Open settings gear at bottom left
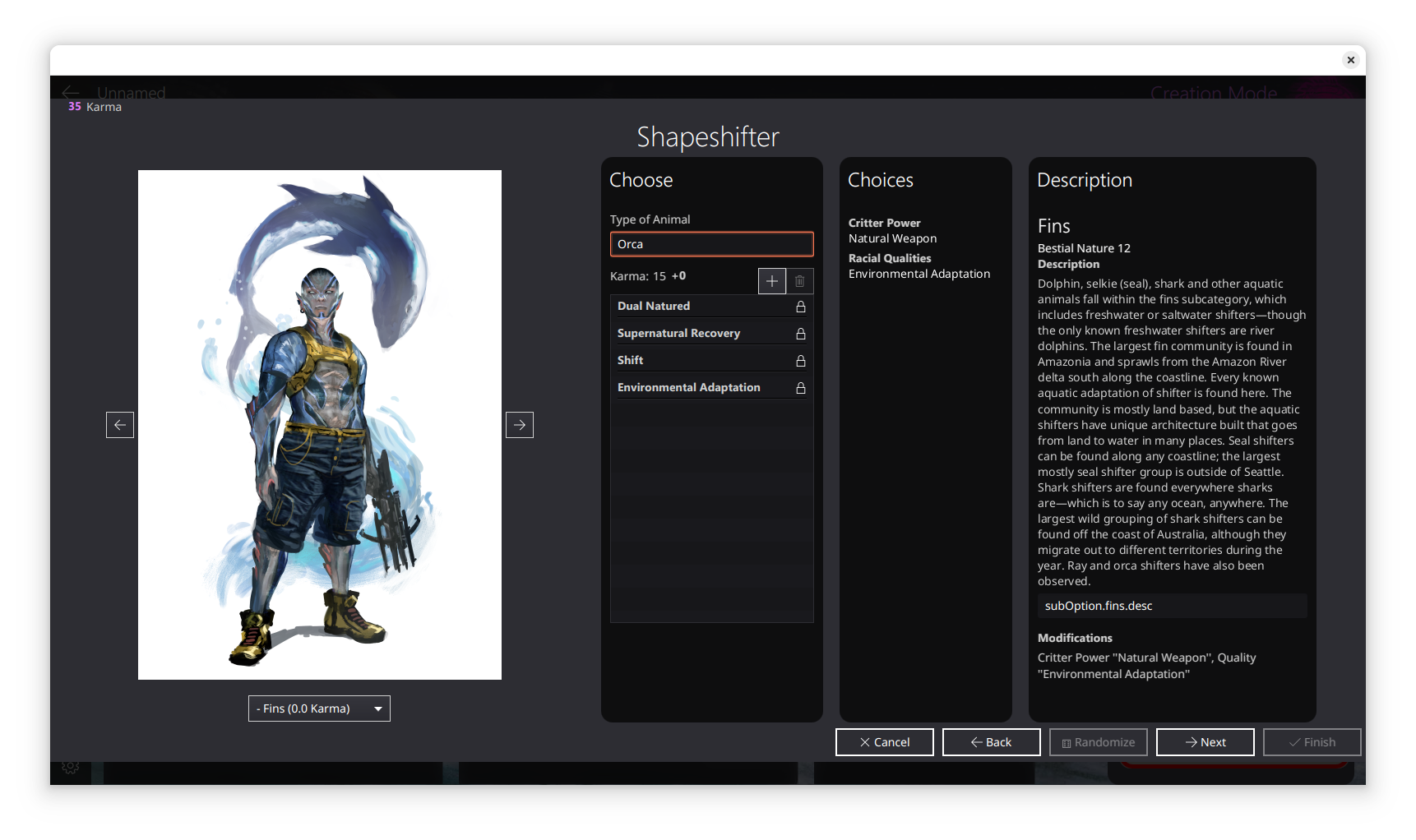This screenshot has height=840, width=1416. [x=71, y=767]
